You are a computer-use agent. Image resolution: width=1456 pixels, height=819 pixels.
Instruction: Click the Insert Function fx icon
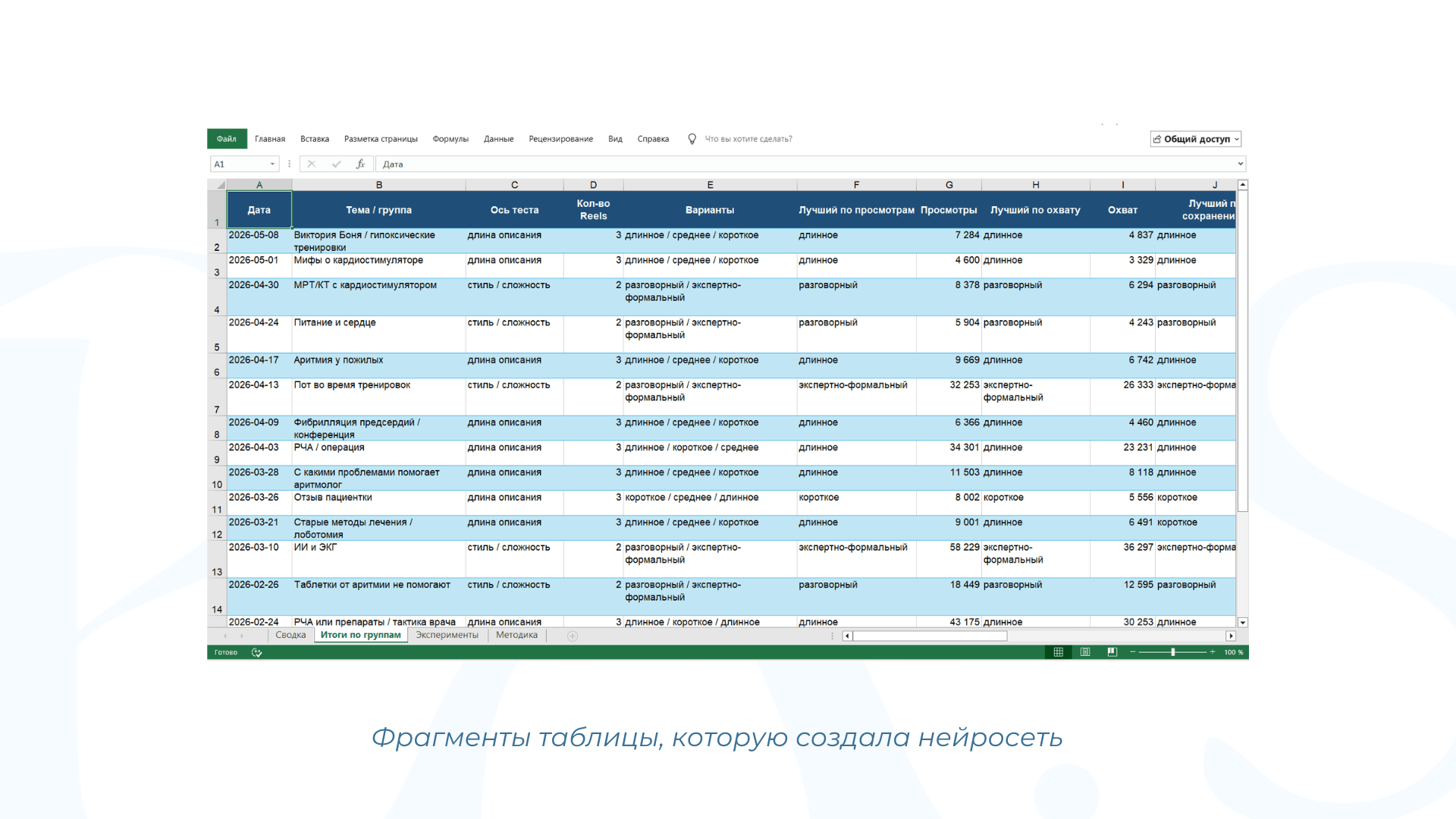coord(360,164)
